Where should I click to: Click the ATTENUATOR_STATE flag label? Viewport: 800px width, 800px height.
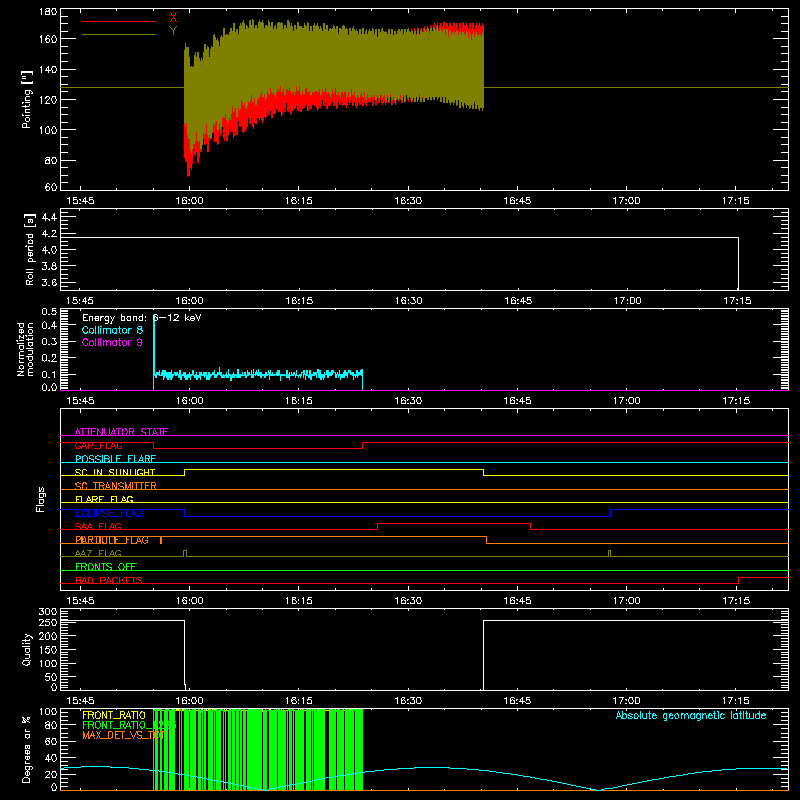coord(121,432)
